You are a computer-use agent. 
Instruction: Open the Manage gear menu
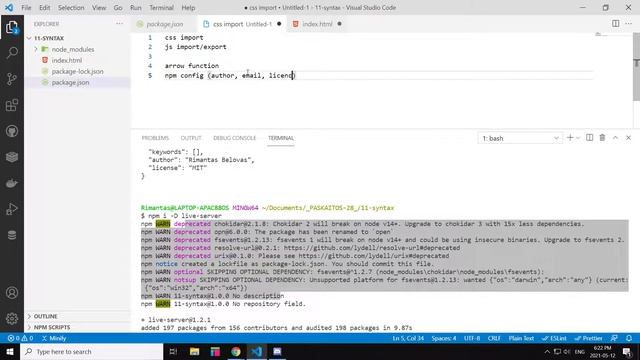(12, 318)
